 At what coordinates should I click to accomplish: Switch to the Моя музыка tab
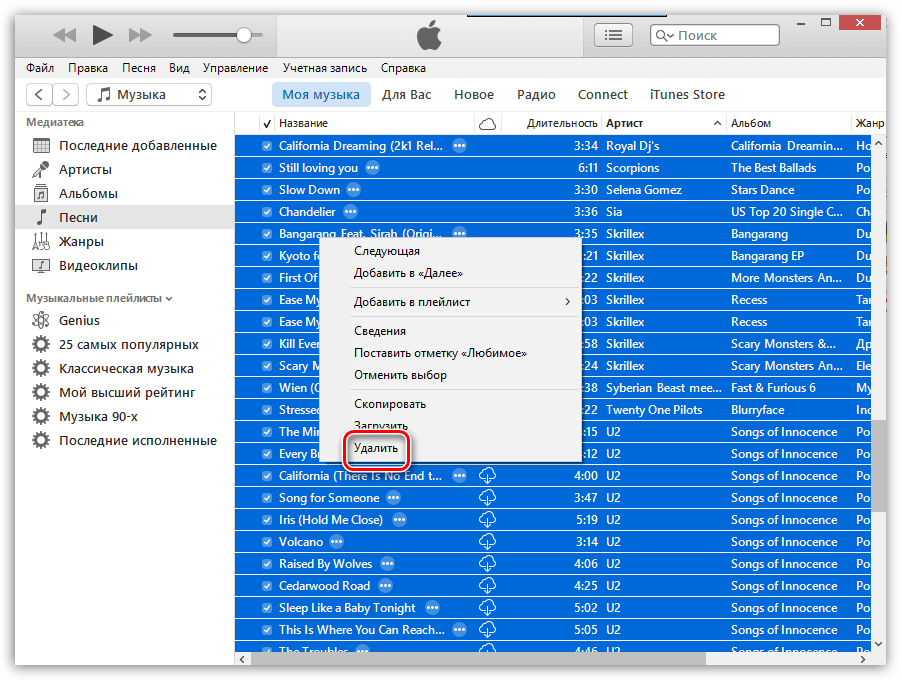click(321, 94)
